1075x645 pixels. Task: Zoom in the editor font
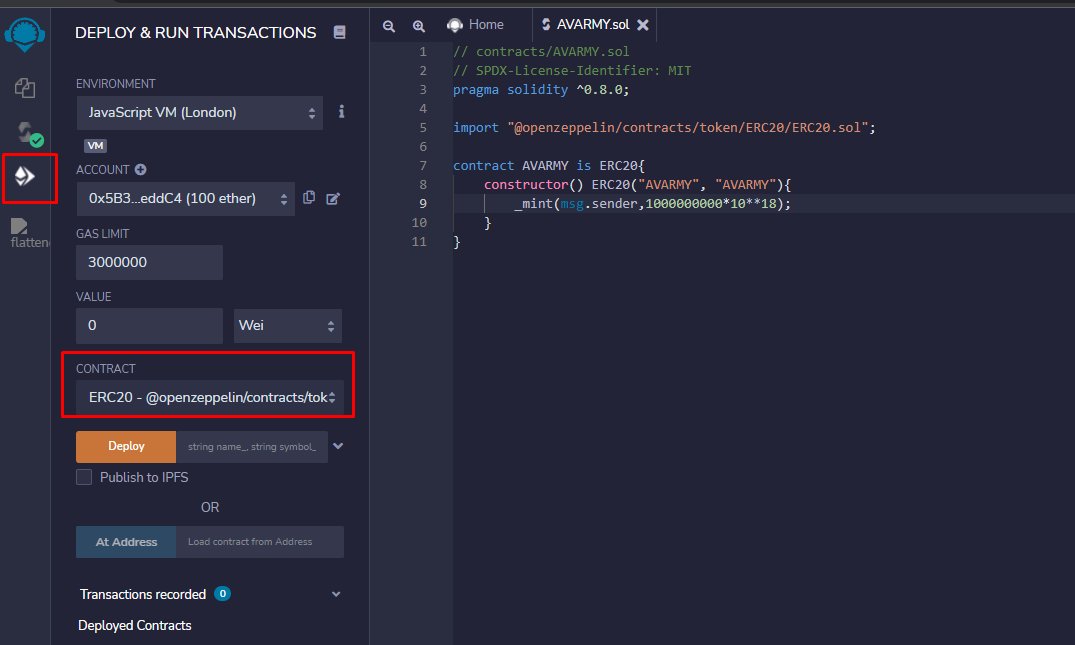point(419,25)
